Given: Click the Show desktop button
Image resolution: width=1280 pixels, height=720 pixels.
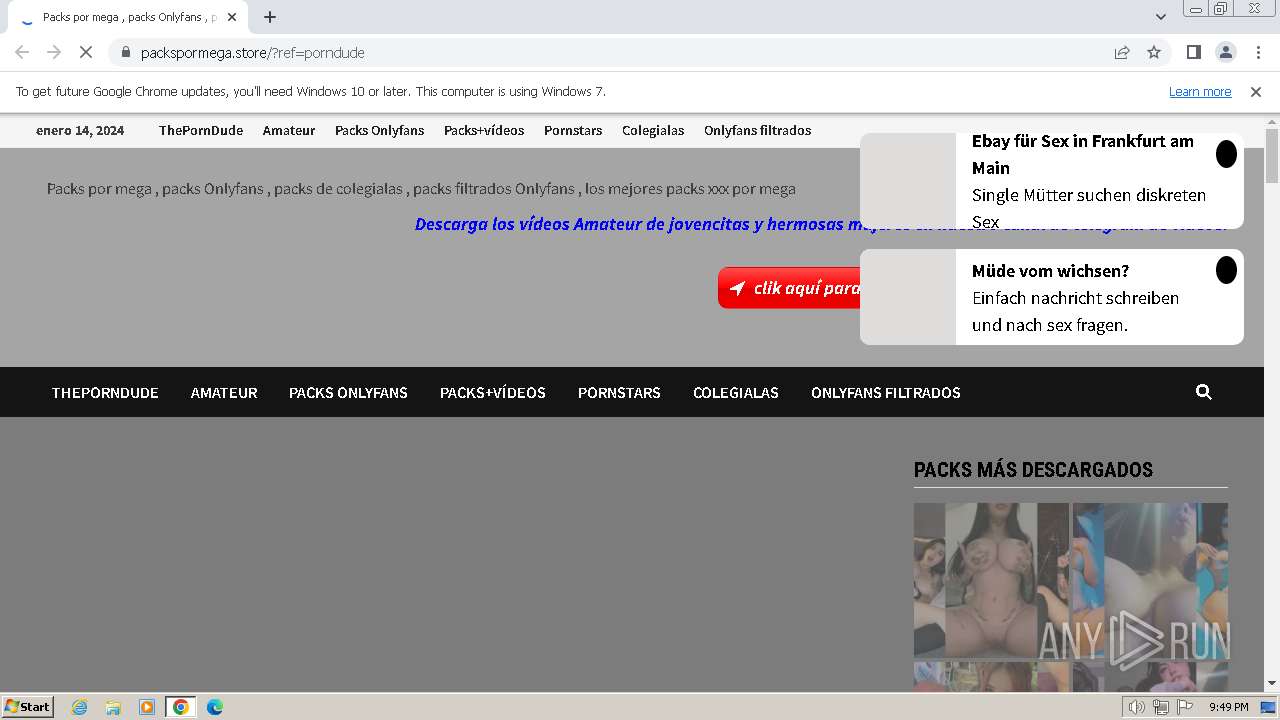Looking at the screenshot, I should pyautogui.click(x=1269, y=707).
